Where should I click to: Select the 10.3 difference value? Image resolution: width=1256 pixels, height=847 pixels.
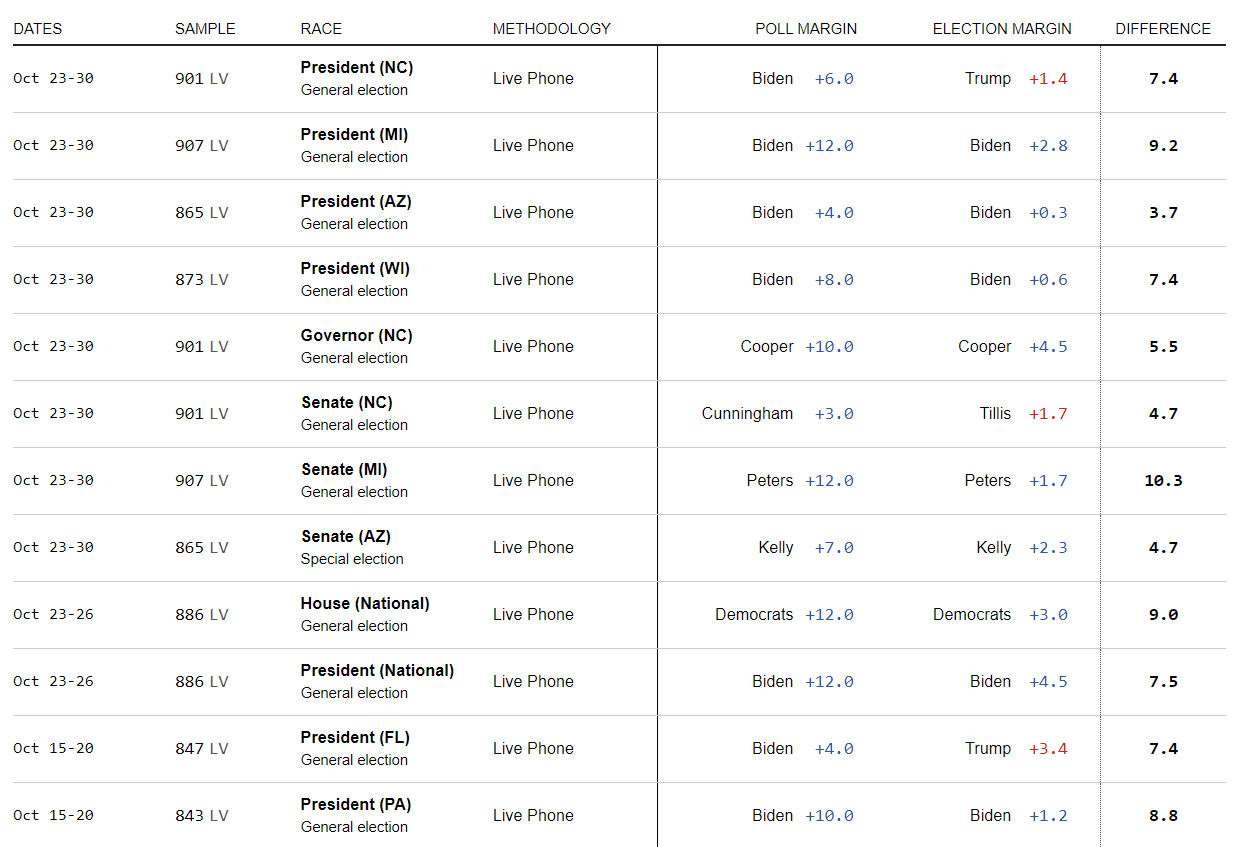coord(1163,481)
